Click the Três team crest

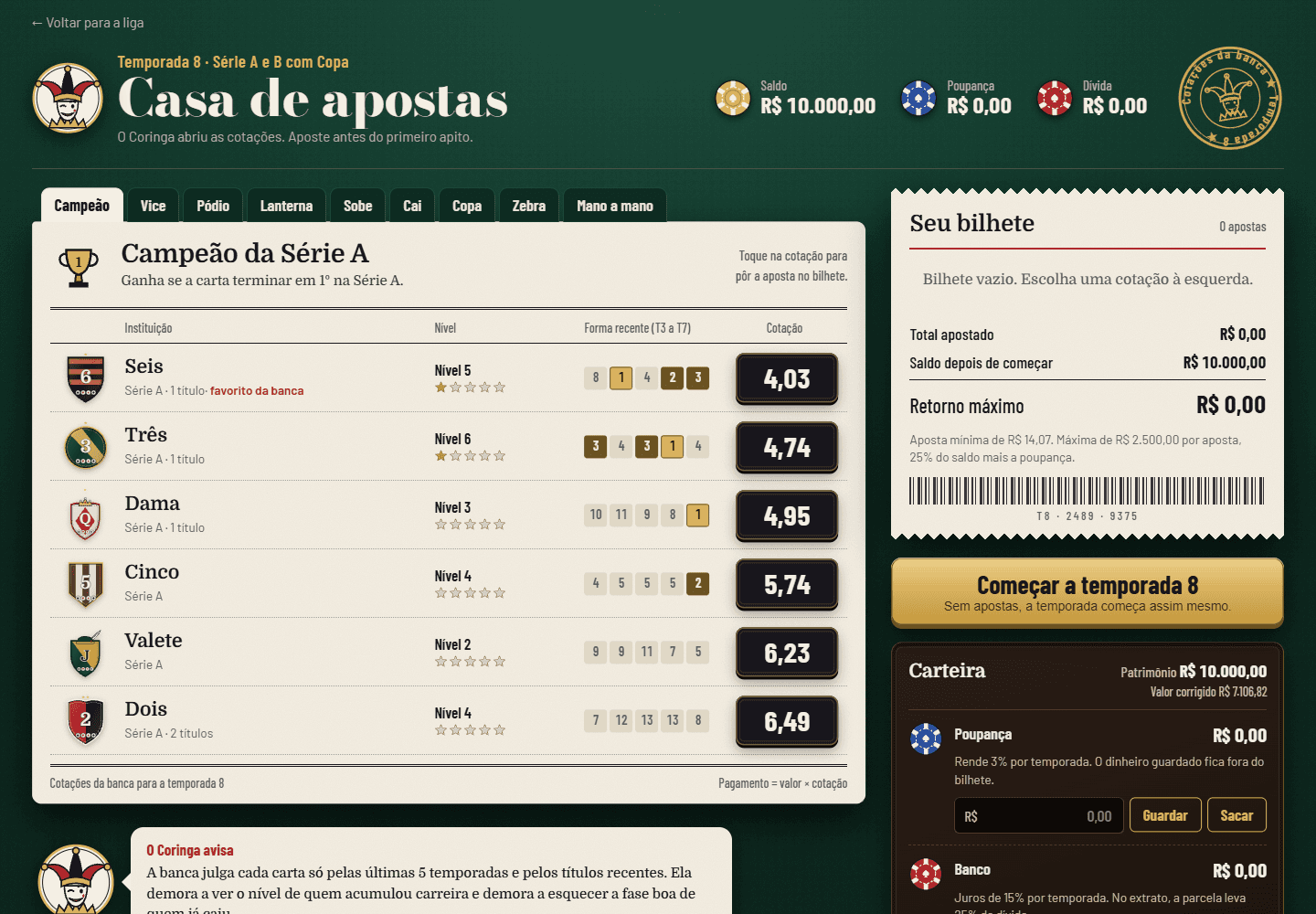[x=86, y=447]
